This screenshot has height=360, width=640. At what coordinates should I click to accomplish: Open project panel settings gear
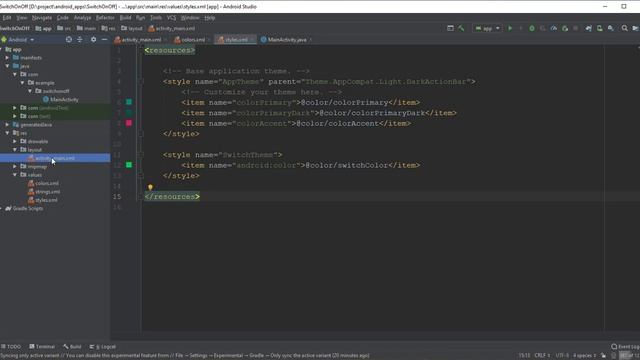click(93, 39)
